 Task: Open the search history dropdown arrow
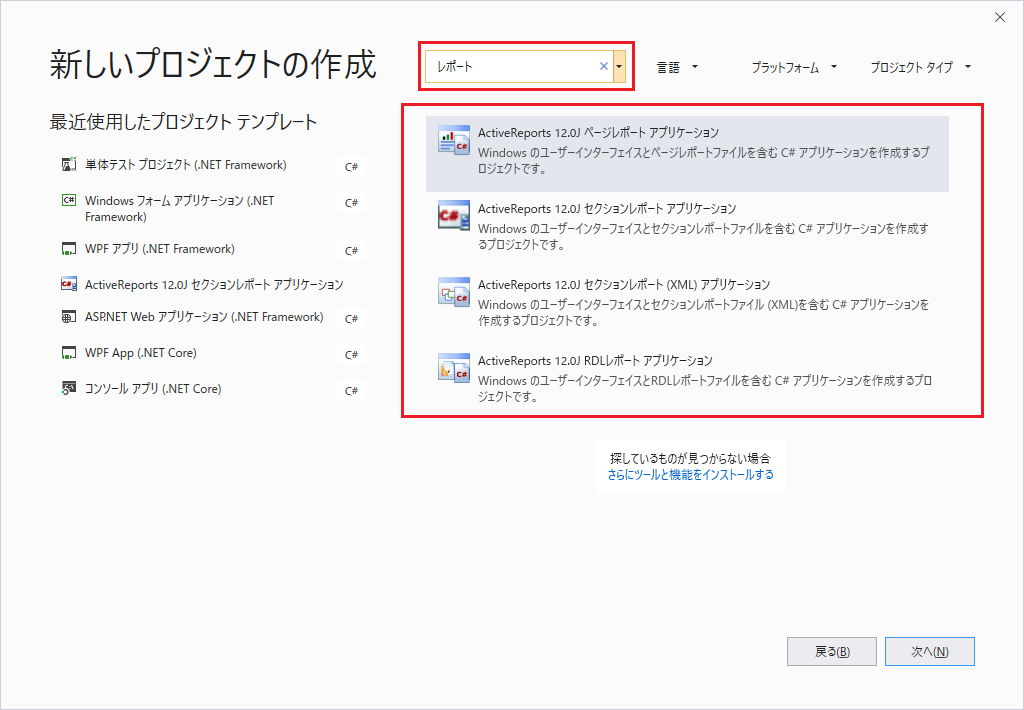tap(619, 66)
